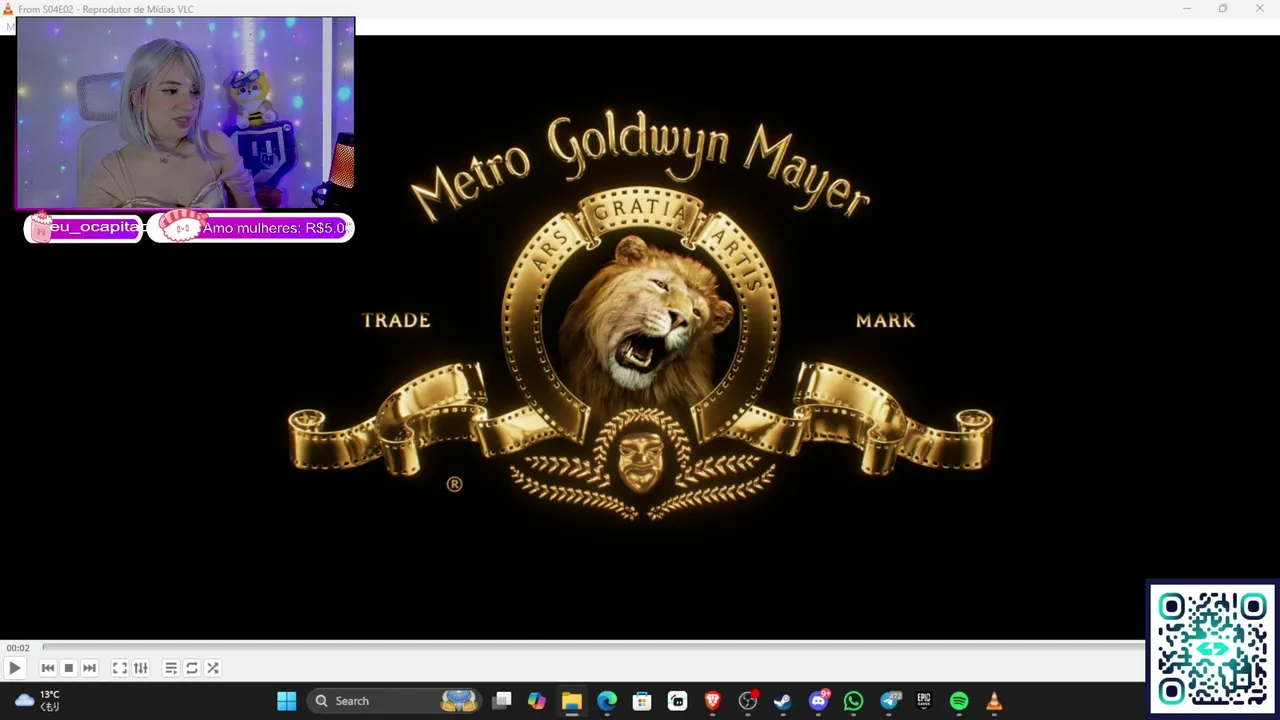
Task: Click the "Amo mulheres: R$5.0" donation label
Action: (276, 228)
